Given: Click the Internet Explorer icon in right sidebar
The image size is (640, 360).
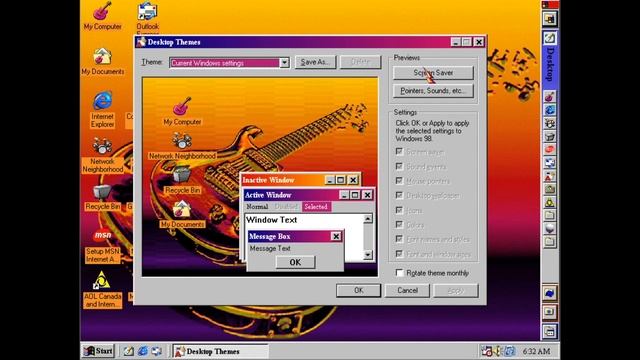Looking at the screenshot, I should [x=549, y=110].
